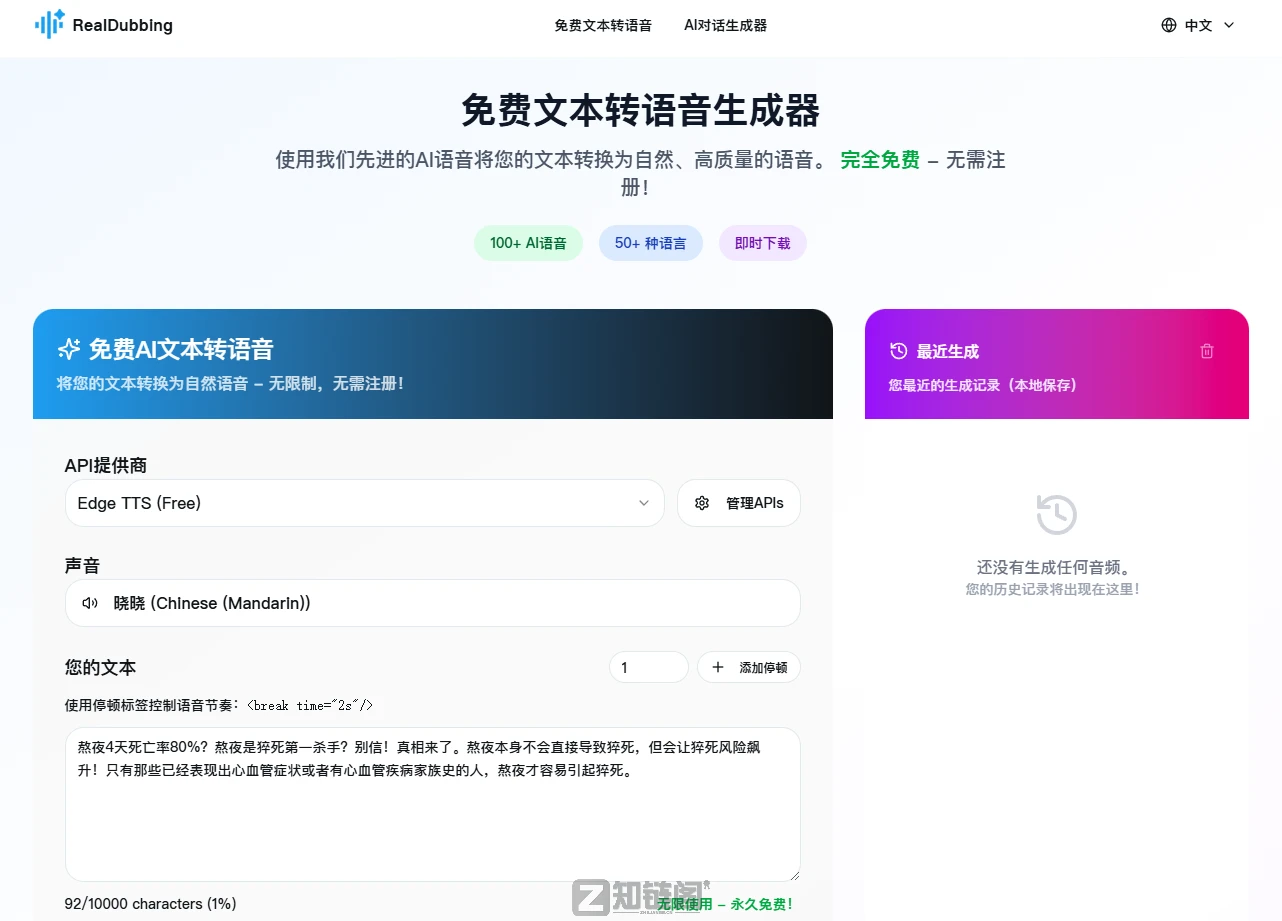Select the 即时下载 badge
The height and width of the screenshot is (921, 1282).
point(762,242)
